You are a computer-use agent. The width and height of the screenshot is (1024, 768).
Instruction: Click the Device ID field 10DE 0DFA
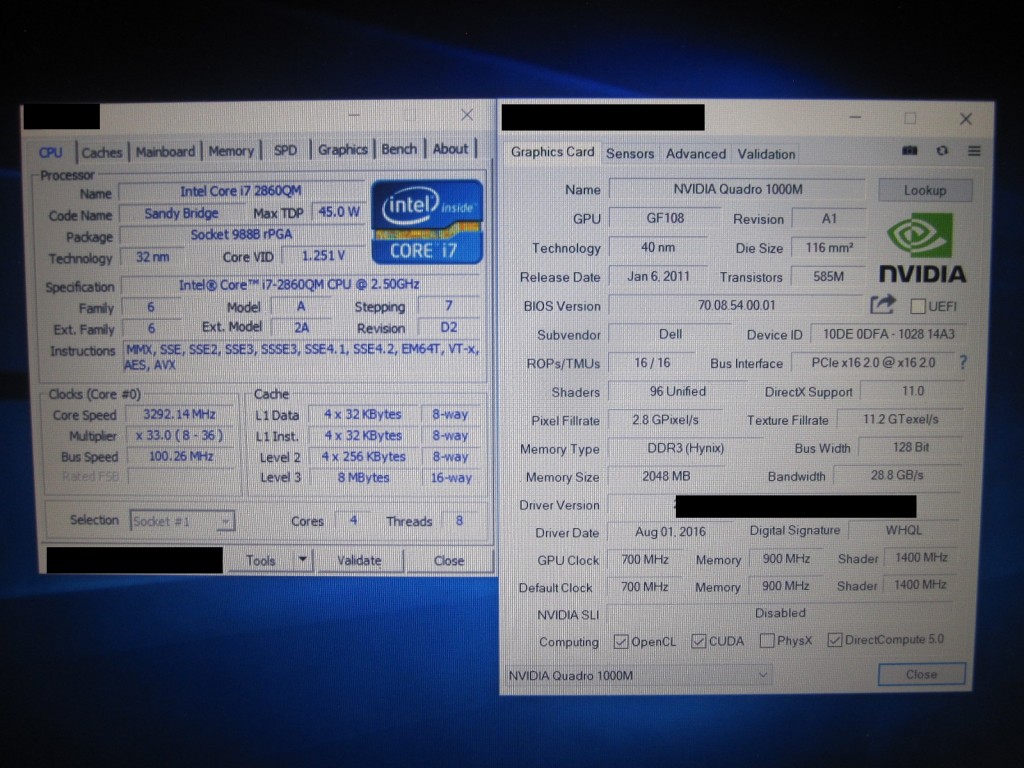888,334
